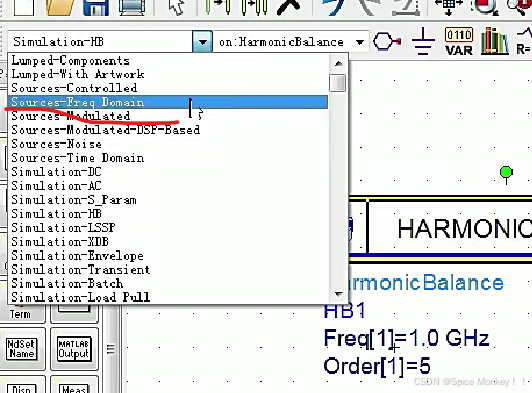The height and width of the screenshot is (393, 532).
Task: Select the MATLAB Output palette component
Action: 74,349
